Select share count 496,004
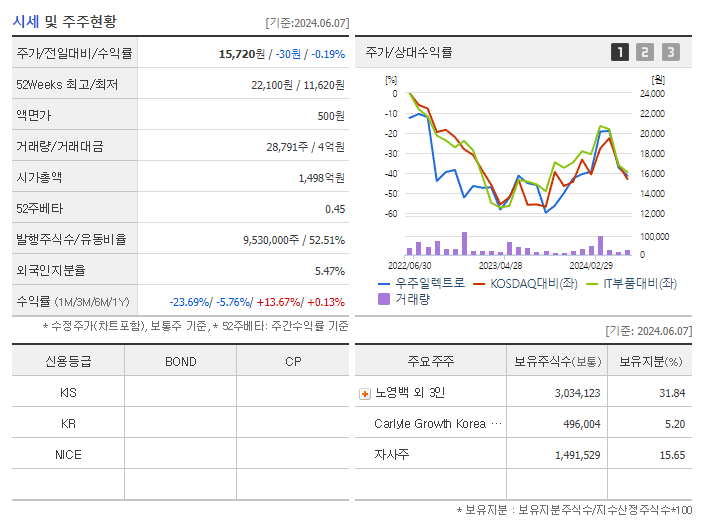The height and width of the screenshot is (525, 702). (582, 424)
